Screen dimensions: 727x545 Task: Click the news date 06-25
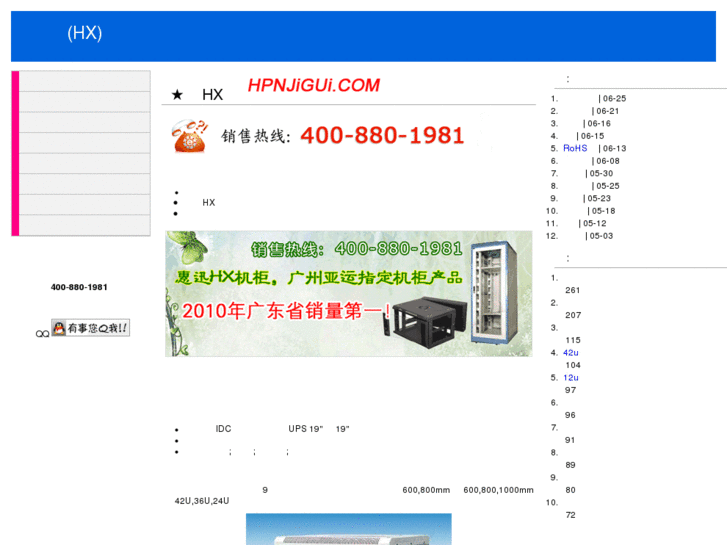614,98
